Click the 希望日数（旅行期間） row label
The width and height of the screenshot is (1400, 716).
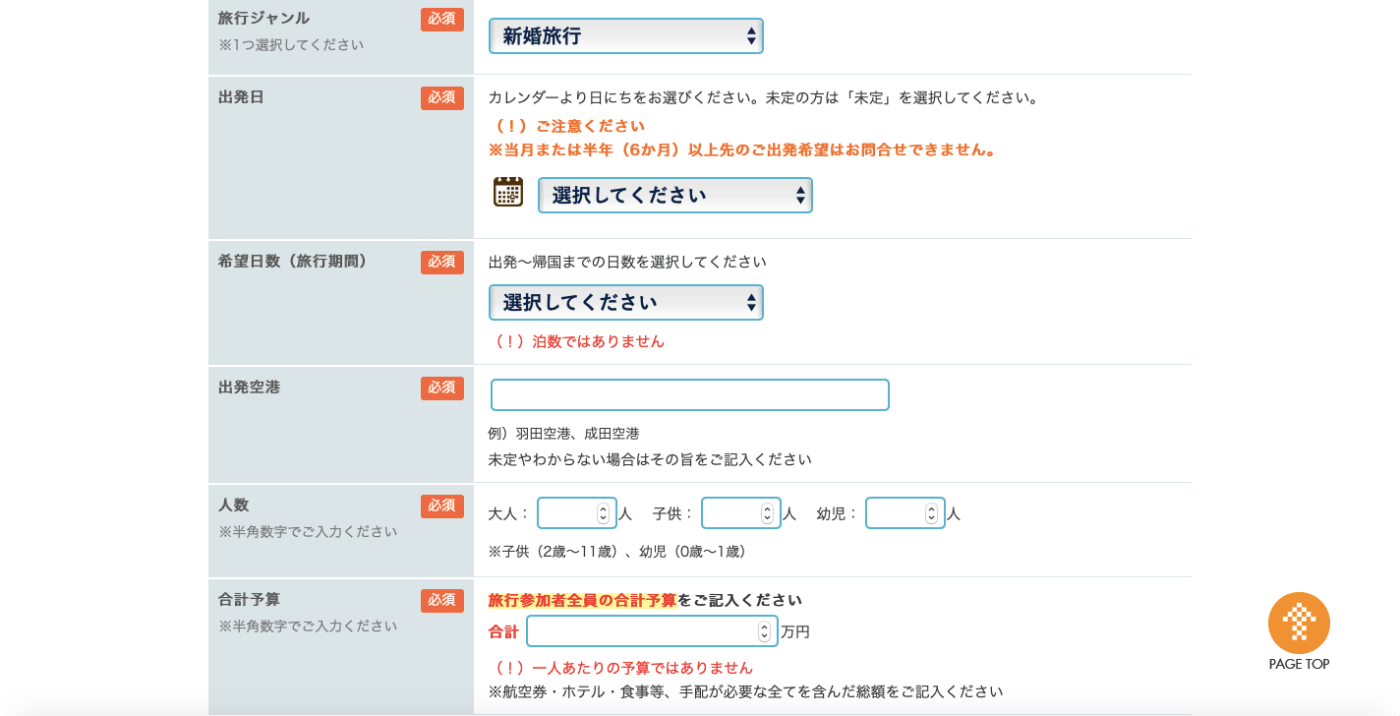pyautogui.click(x=293, y=261)
